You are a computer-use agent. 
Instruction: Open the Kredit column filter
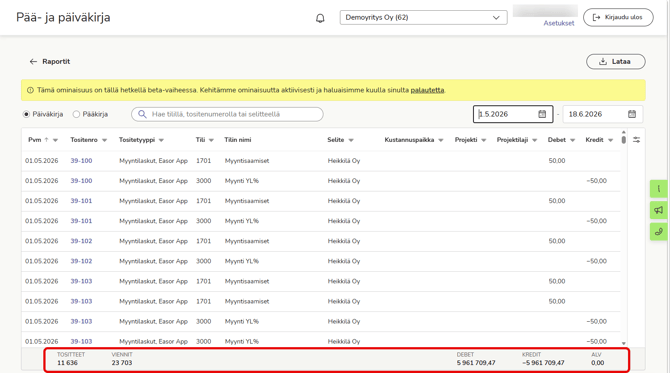tap(610, 140)
